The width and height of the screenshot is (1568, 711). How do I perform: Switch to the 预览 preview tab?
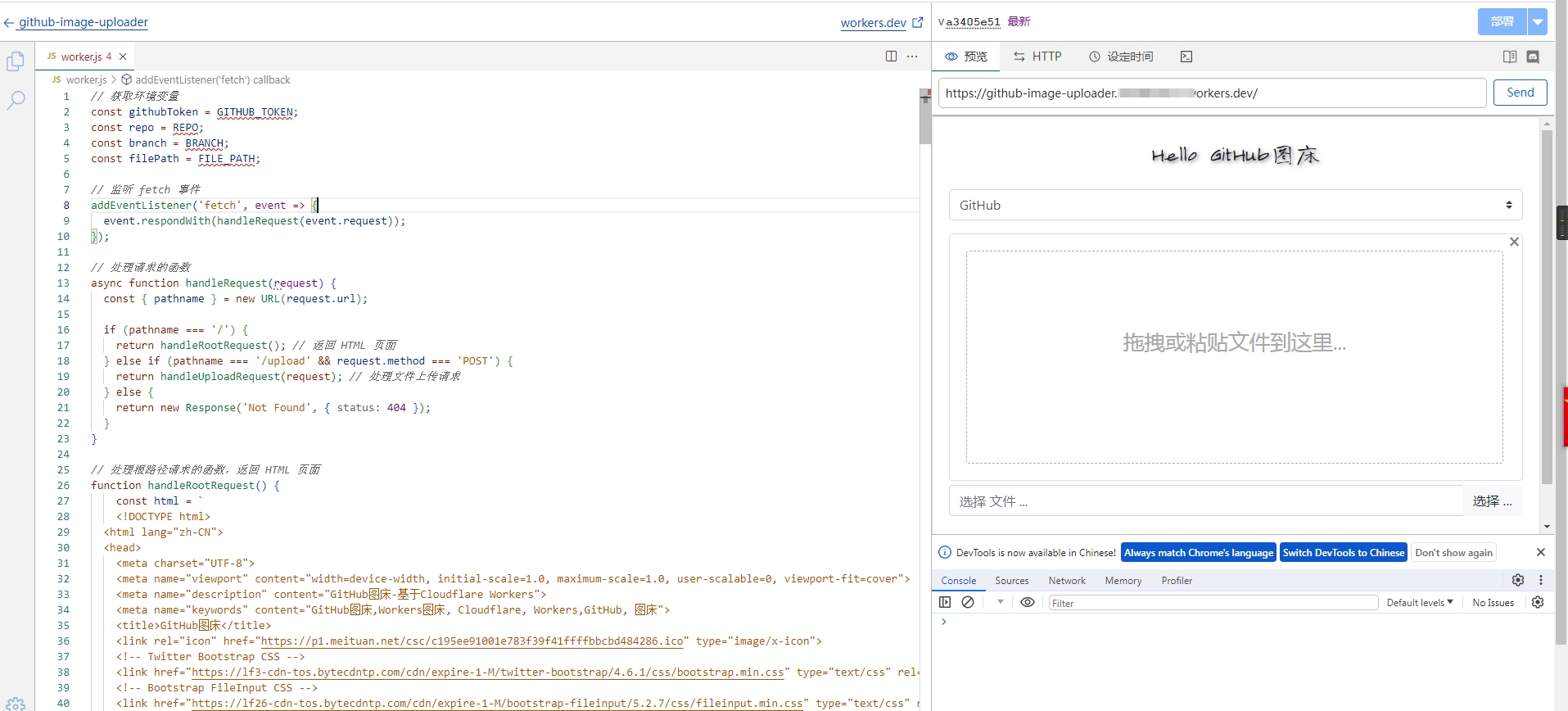click(966, 57)
